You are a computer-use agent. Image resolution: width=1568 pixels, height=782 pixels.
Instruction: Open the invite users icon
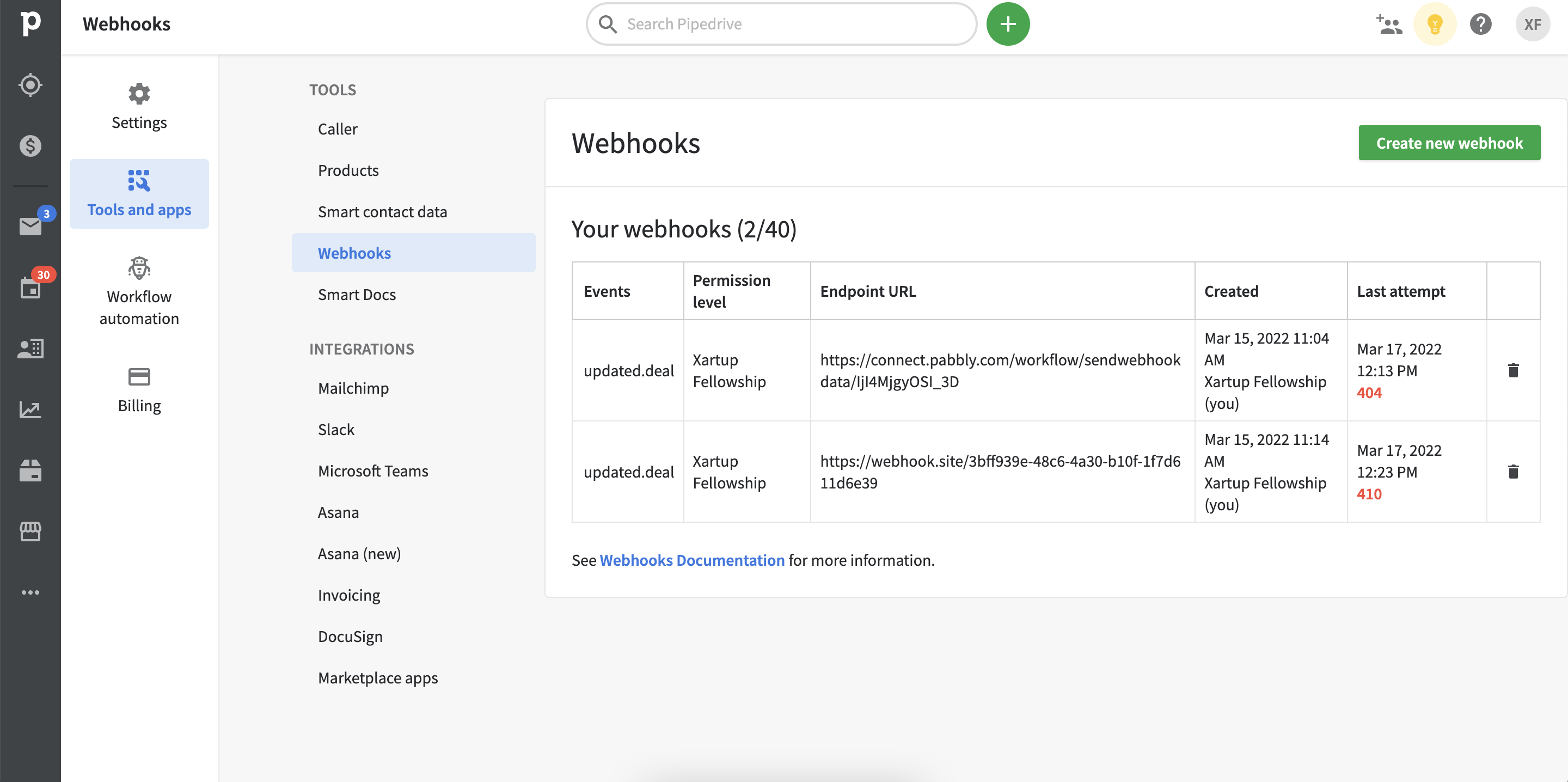coord(1388,24)
